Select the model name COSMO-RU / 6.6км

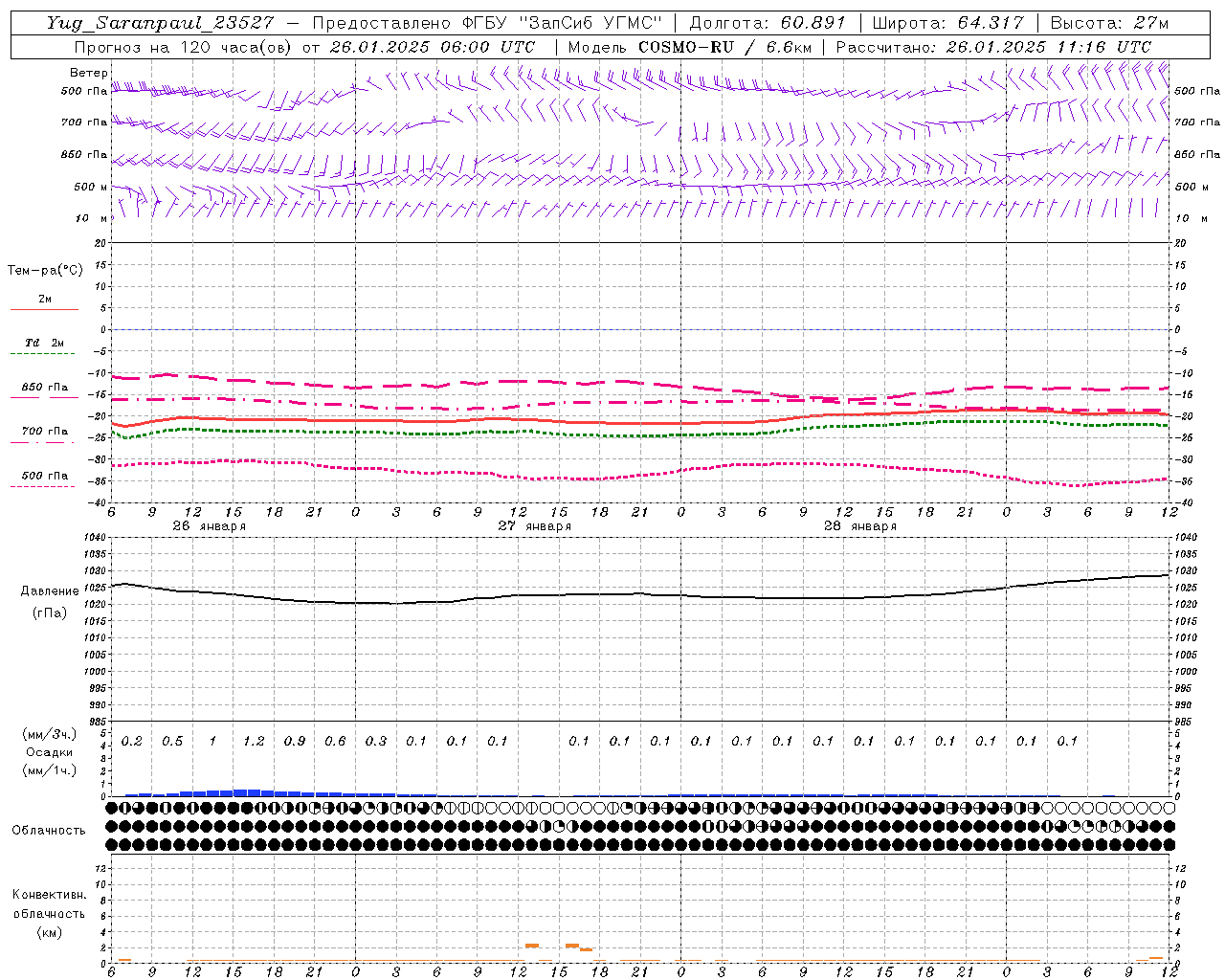724,47
